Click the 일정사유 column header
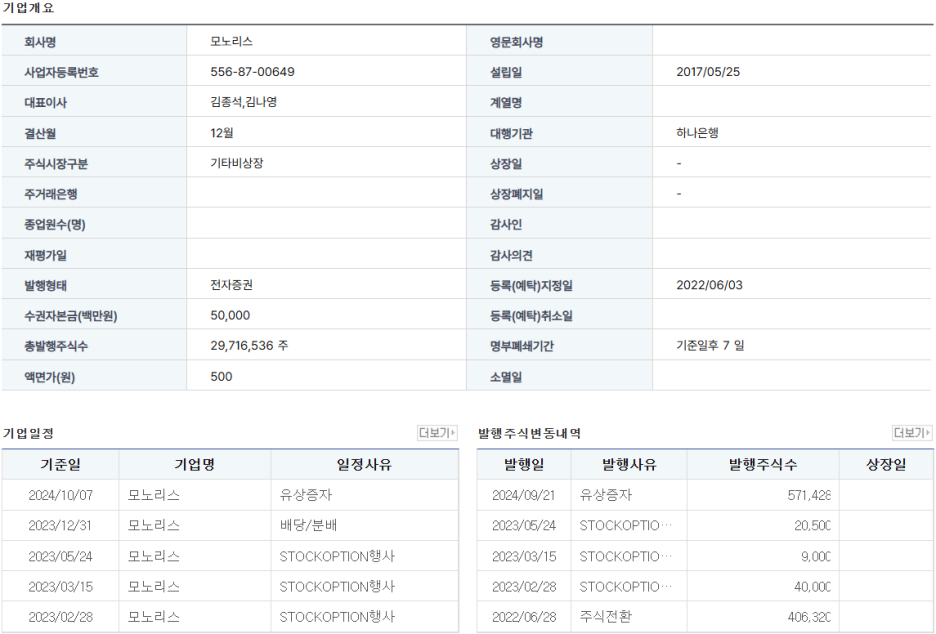936x634 pixels. [365, 464]
